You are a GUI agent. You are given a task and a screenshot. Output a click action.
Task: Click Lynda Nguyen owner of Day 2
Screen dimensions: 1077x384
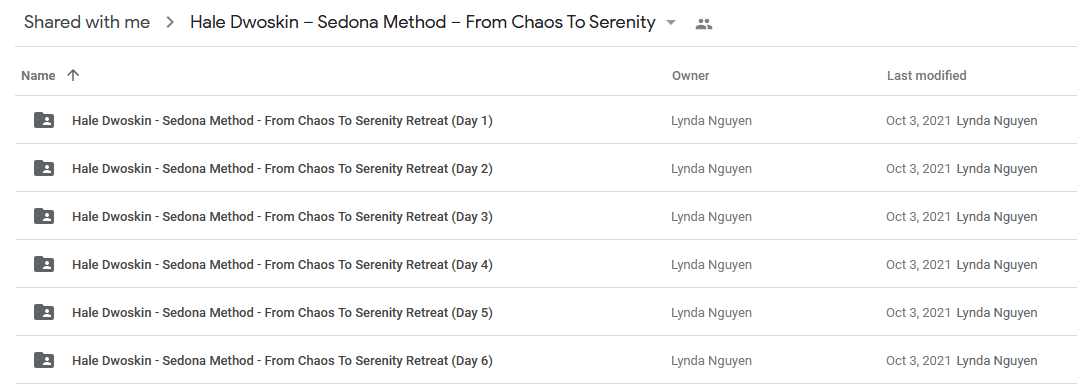pos(711,168)
